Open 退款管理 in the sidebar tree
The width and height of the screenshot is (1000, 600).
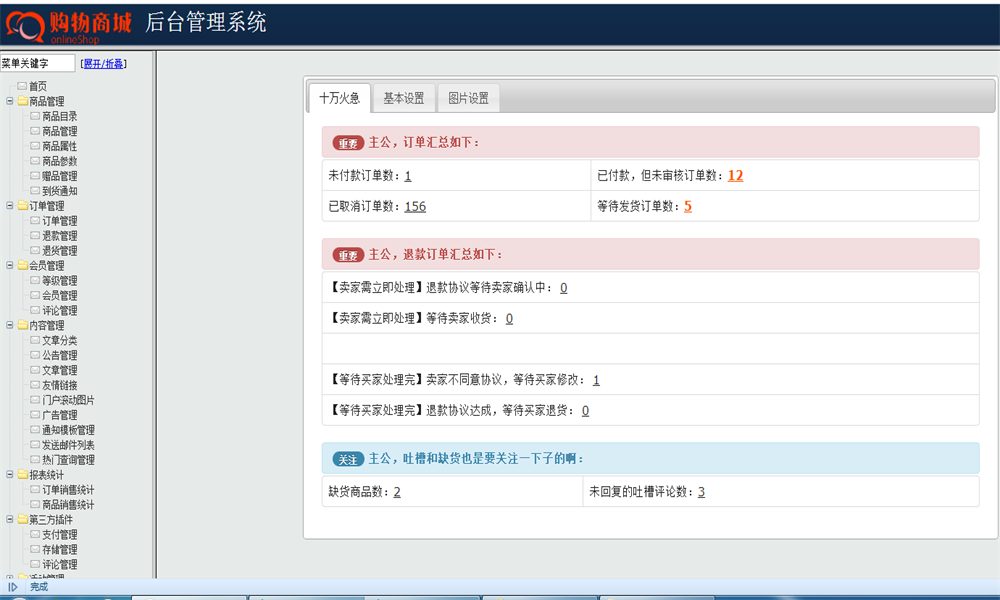tap(60, 236)
